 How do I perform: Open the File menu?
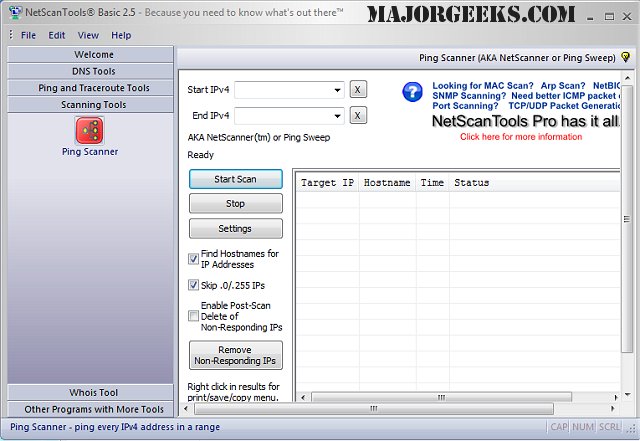[x=28, y=36]
